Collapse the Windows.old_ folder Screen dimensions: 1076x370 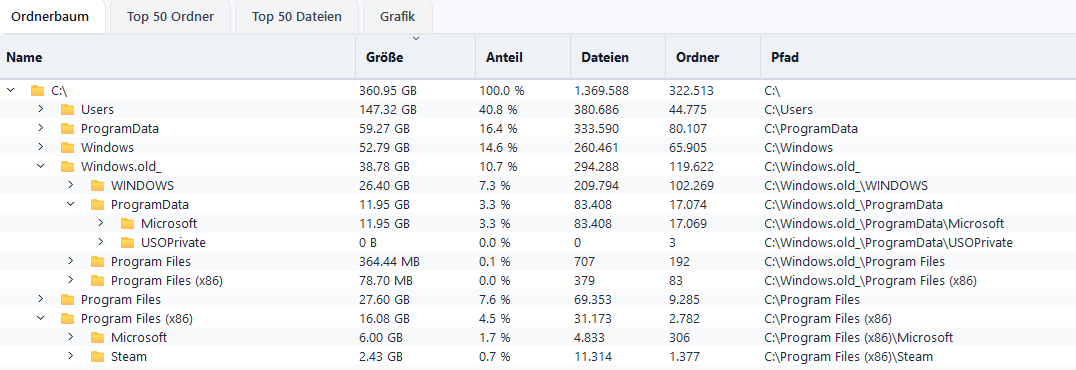click(40, 166)
